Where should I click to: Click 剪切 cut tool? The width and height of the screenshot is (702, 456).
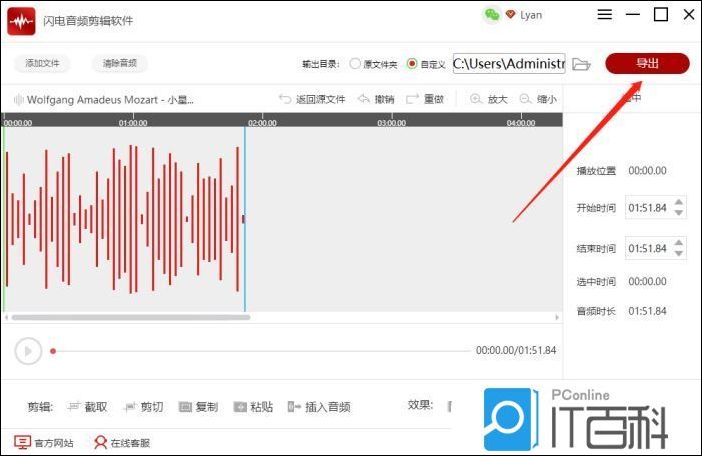144,407
